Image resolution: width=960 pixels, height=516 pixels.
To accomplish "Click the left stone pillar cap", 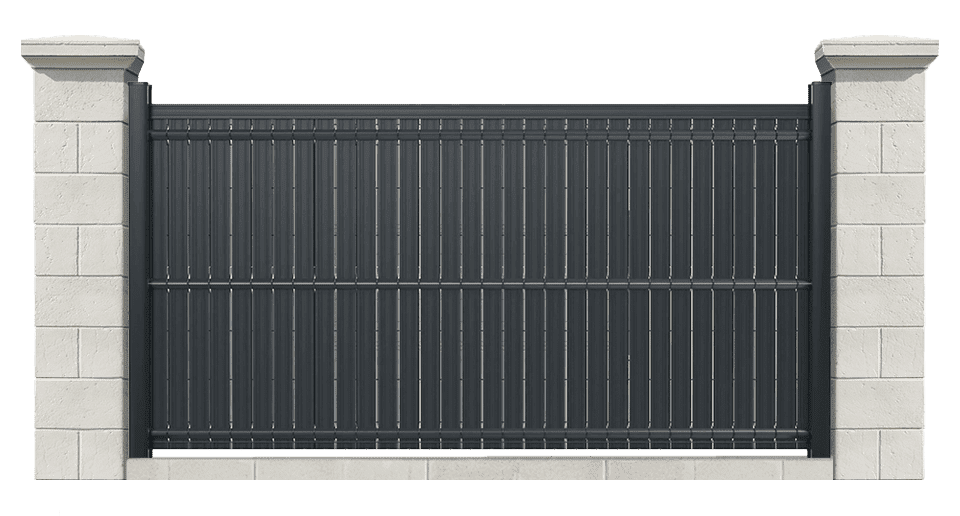I will point(82,57).
